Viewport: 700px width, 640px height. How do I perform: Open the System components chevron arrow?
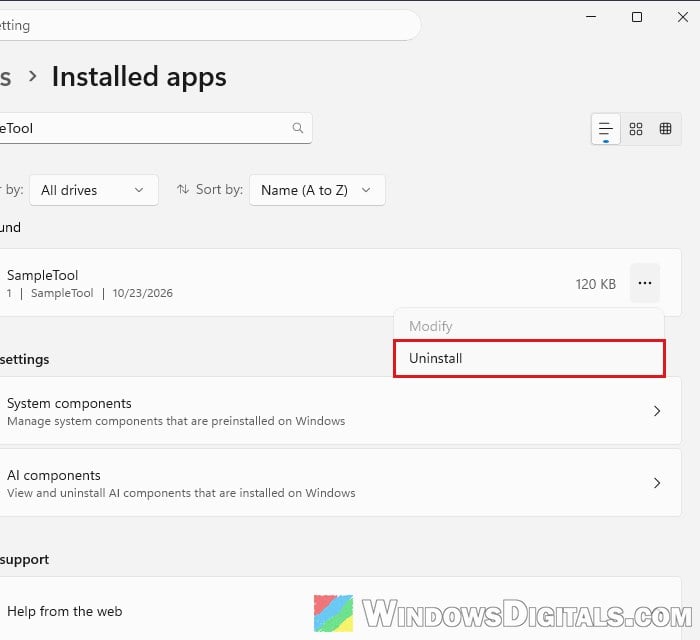click(x=657, y=411)
